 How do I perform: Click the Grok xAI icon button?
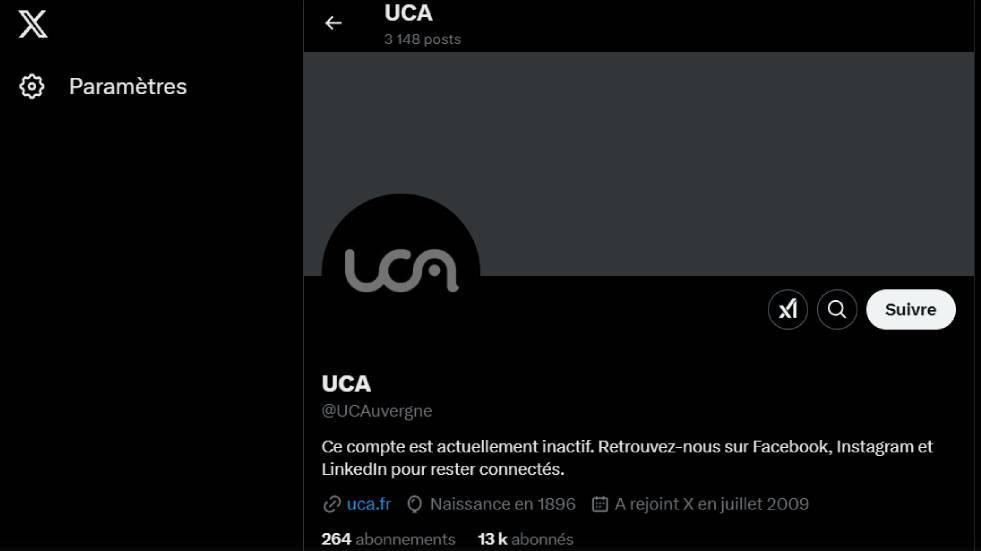pyautogui.click(x=788, y=309)
